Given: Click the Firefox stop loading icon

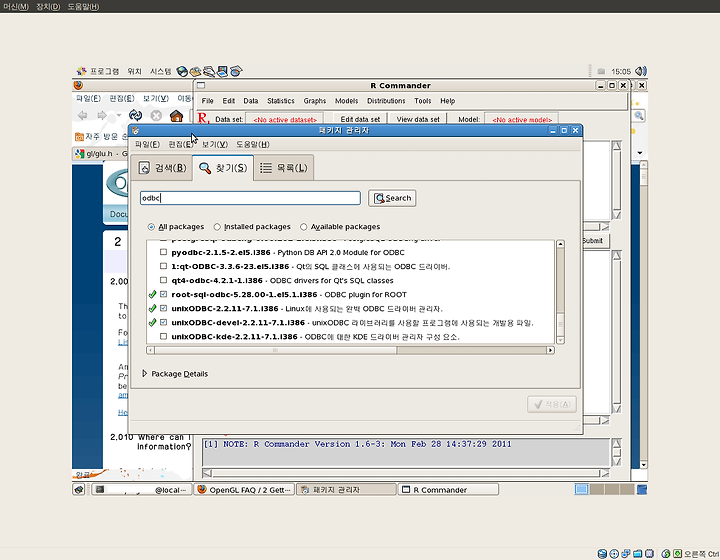Looking at the screenshot, I should (x=156, y=116).
